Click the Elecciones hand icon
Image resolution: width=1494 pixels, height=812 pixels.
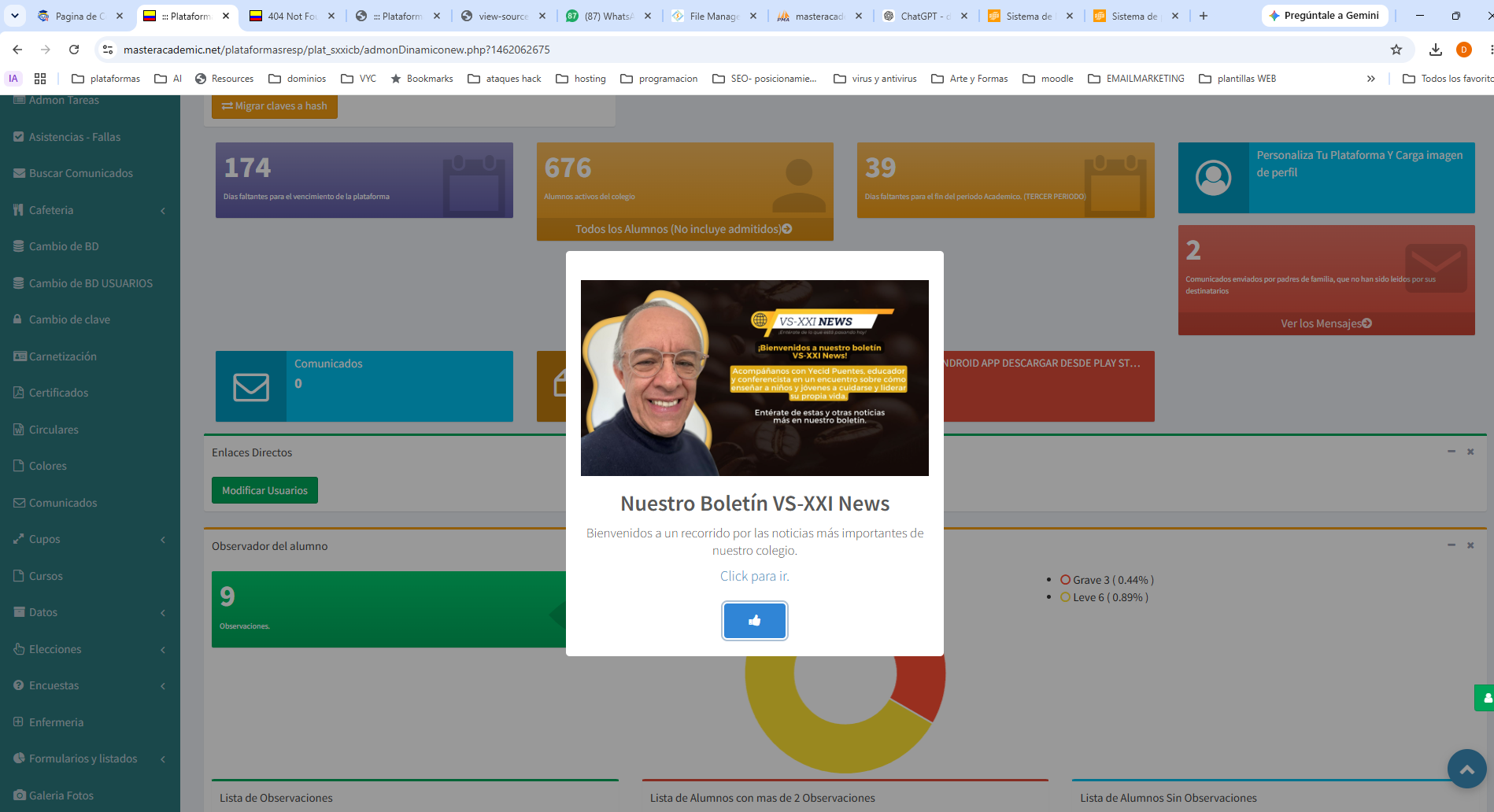(x=19, y=649)
